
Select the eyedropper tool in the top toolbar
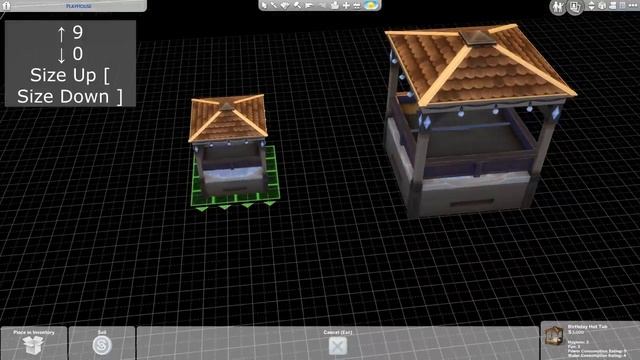(x=274, y=5)
